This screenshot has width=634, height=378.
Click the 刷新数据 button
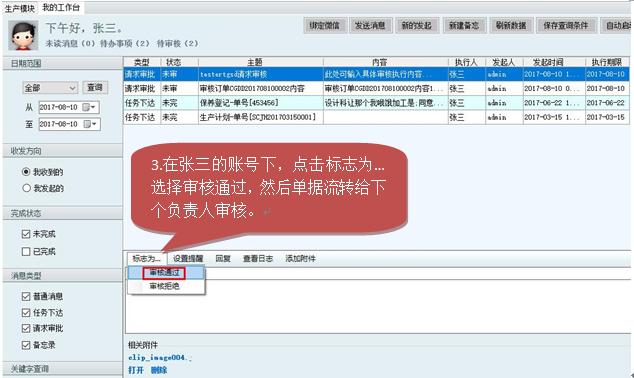pyautogui.click(x=511, y=25)
